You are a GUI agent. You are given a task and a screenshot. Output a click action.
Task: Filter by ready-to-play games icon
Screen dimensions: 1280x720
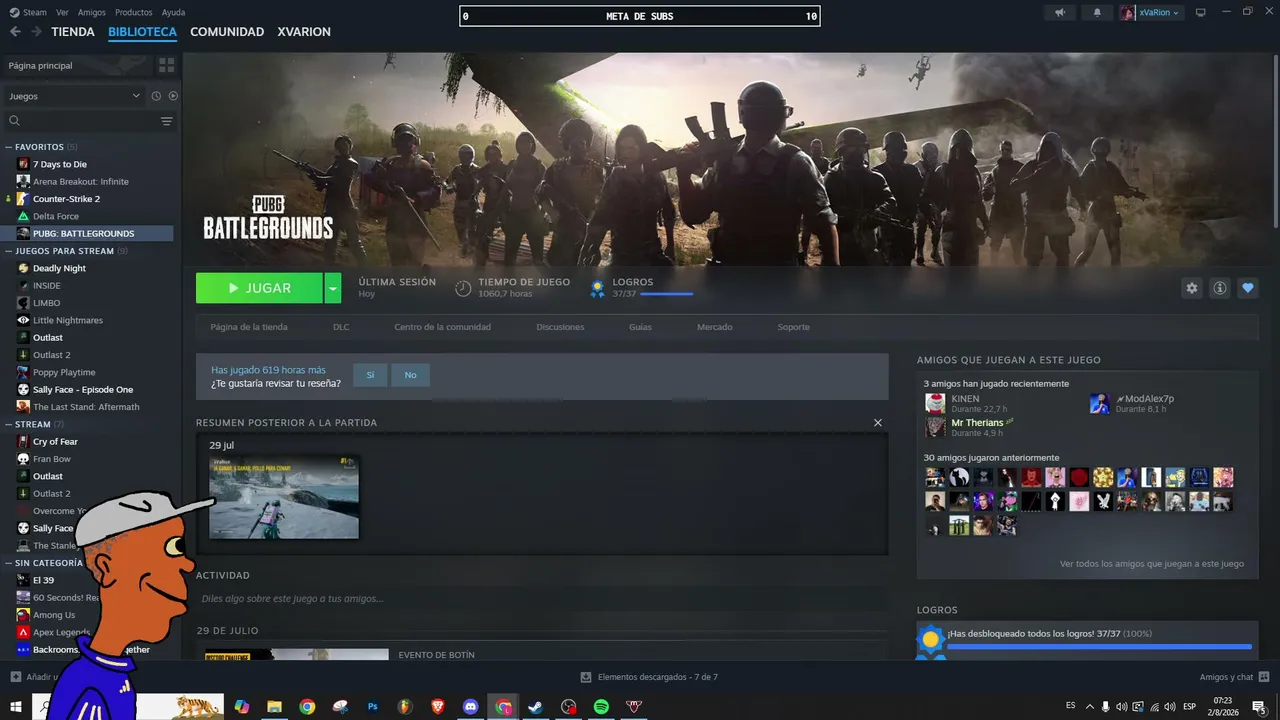[x=173, y=96]
